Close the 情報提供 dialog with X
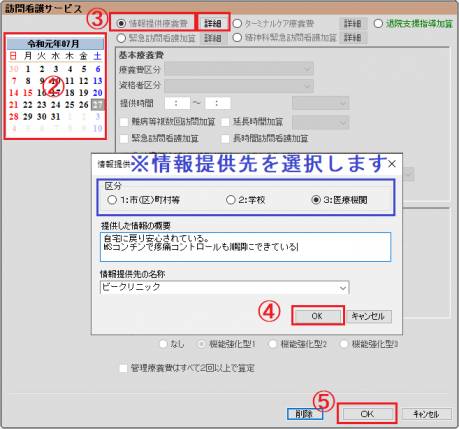This screenshot has width=459, height=429. (x=392, y=164)
